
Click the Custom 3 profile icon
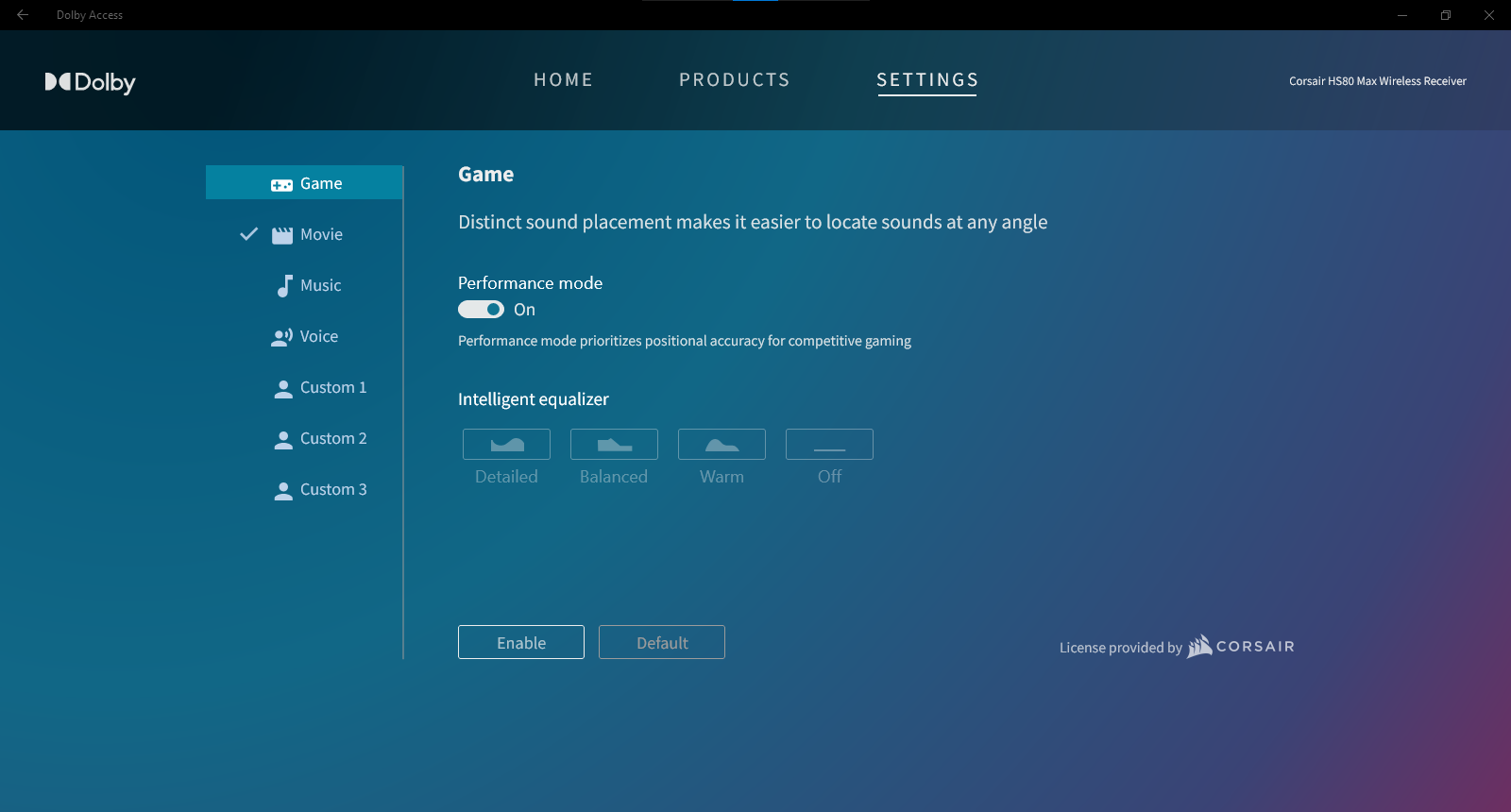click(x=283, y=491)
